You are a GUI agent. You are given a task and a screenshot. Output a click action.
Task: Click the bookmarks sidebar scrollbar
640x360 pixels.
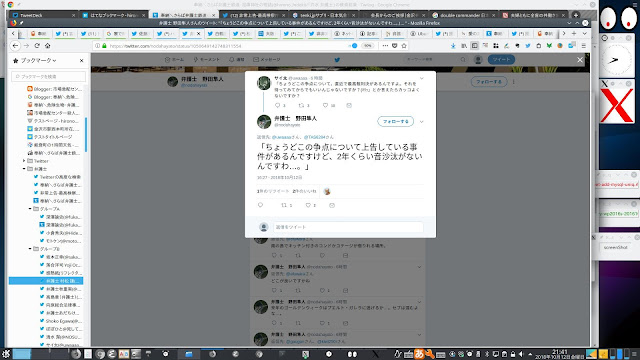pyautogui.click(x=86, y=135)
